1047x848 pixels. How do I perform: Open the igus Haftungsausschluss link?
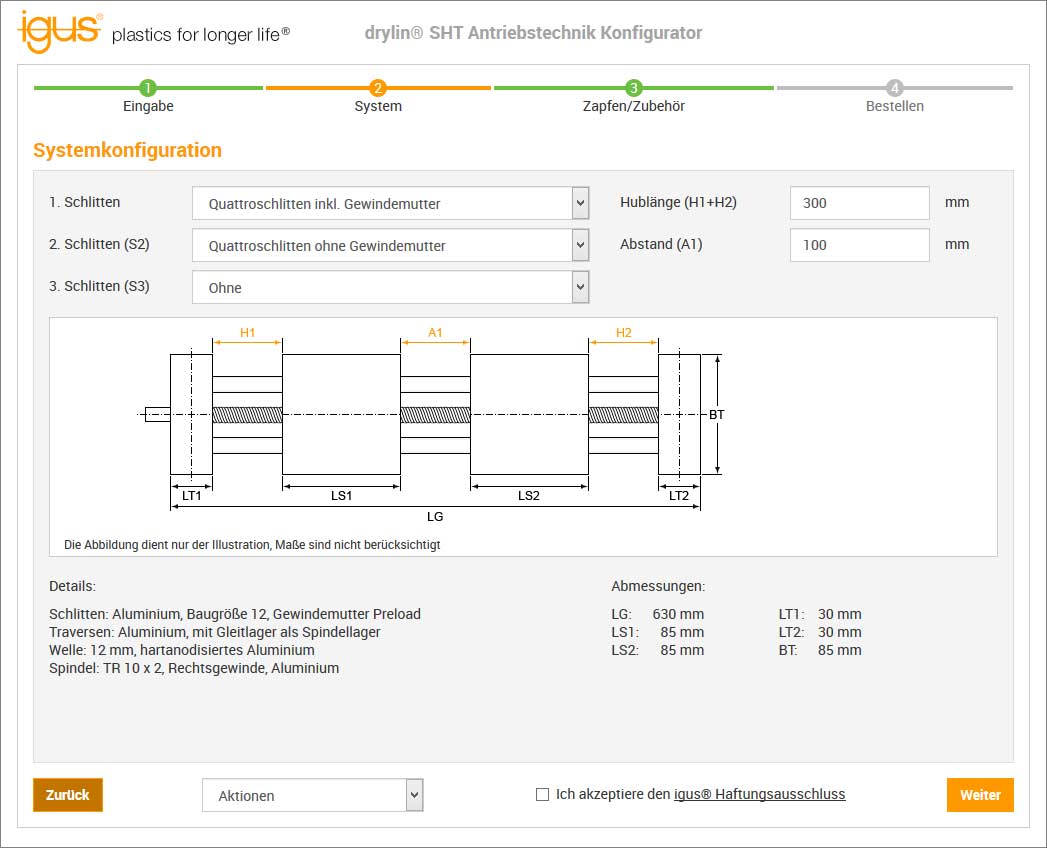tap(759, 795)
